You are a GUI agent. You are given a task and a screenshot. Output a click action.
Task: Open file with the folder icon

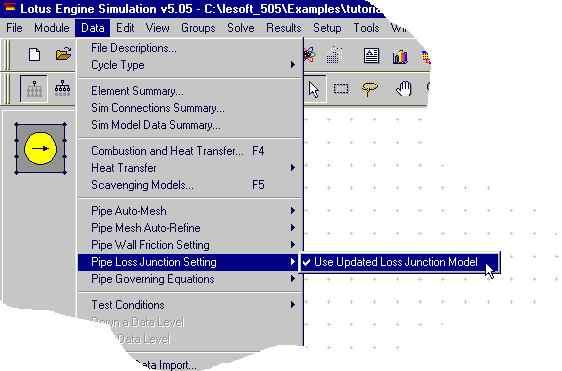click(63, 55)
